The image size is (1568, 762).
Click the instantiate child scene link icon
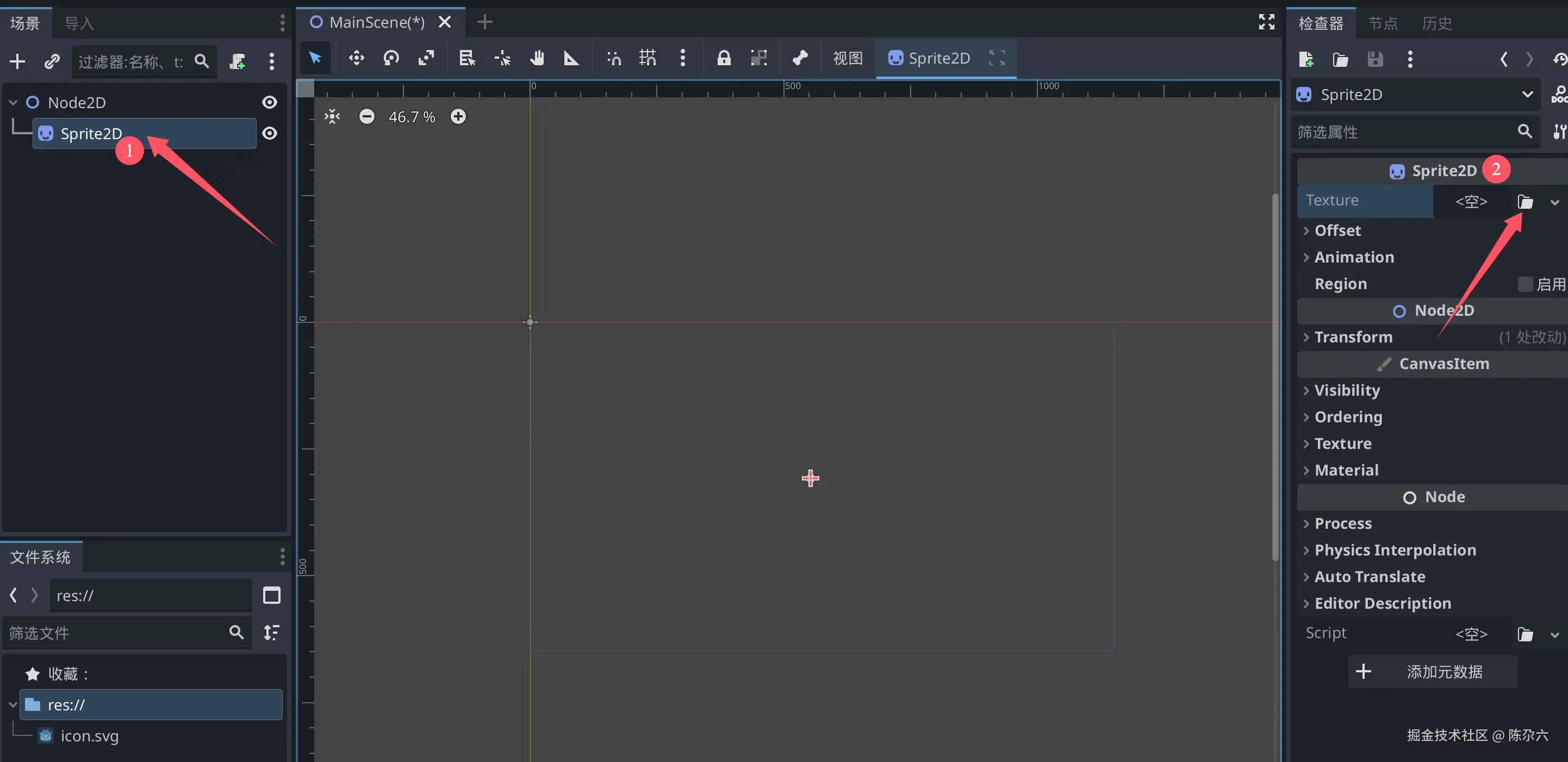pyautogui.click(x=52, y=61)
